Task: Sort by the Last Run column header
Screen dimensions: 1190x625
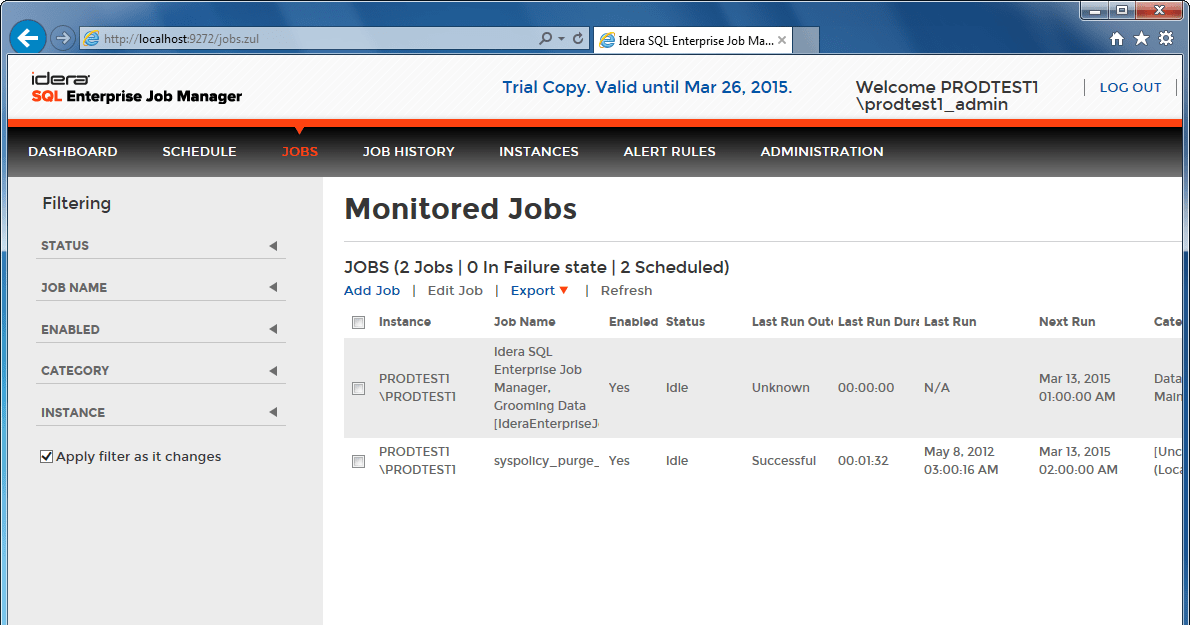Action: (949, 322)
